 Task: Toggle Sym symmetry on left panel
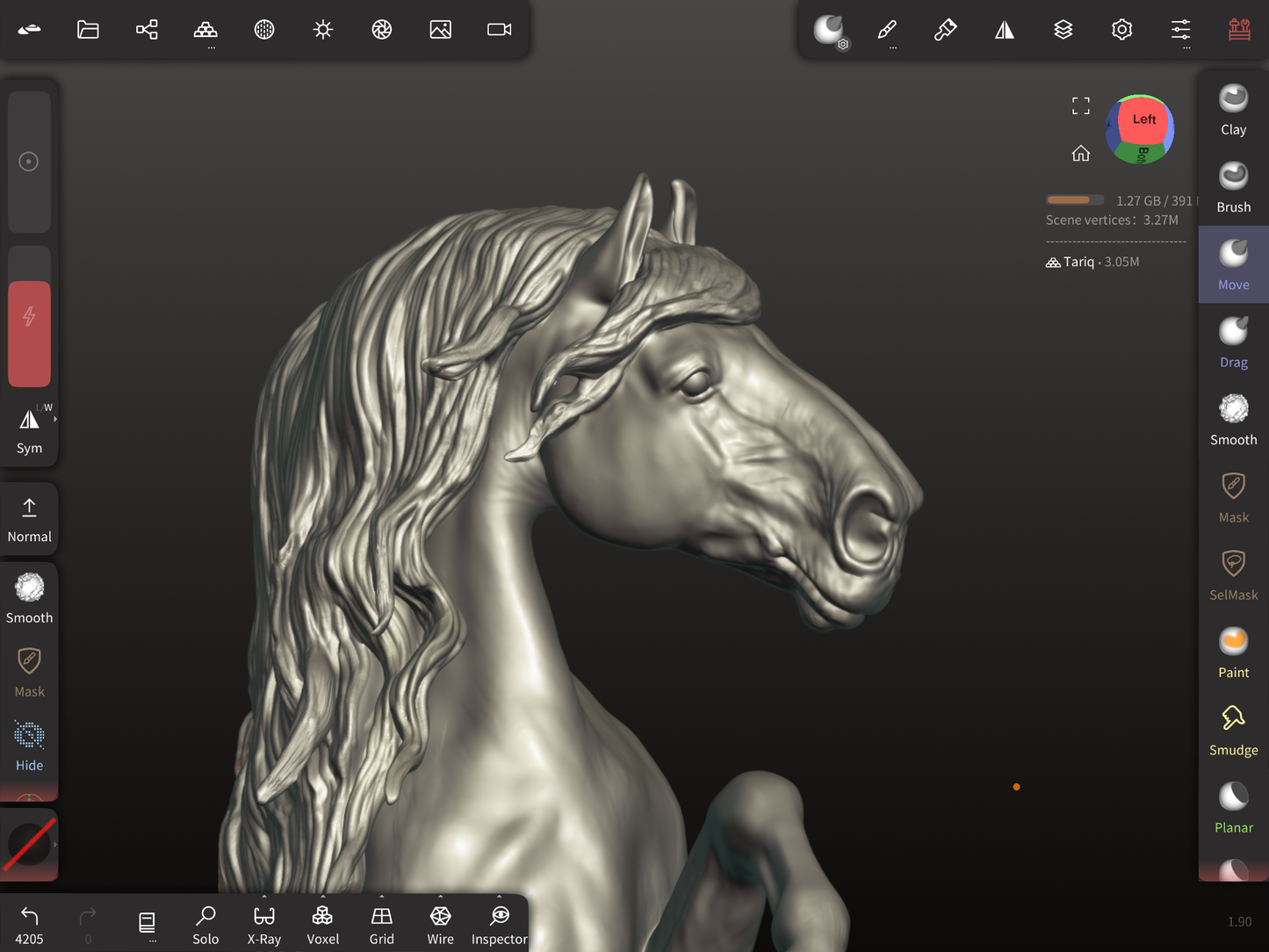point(29,429)
